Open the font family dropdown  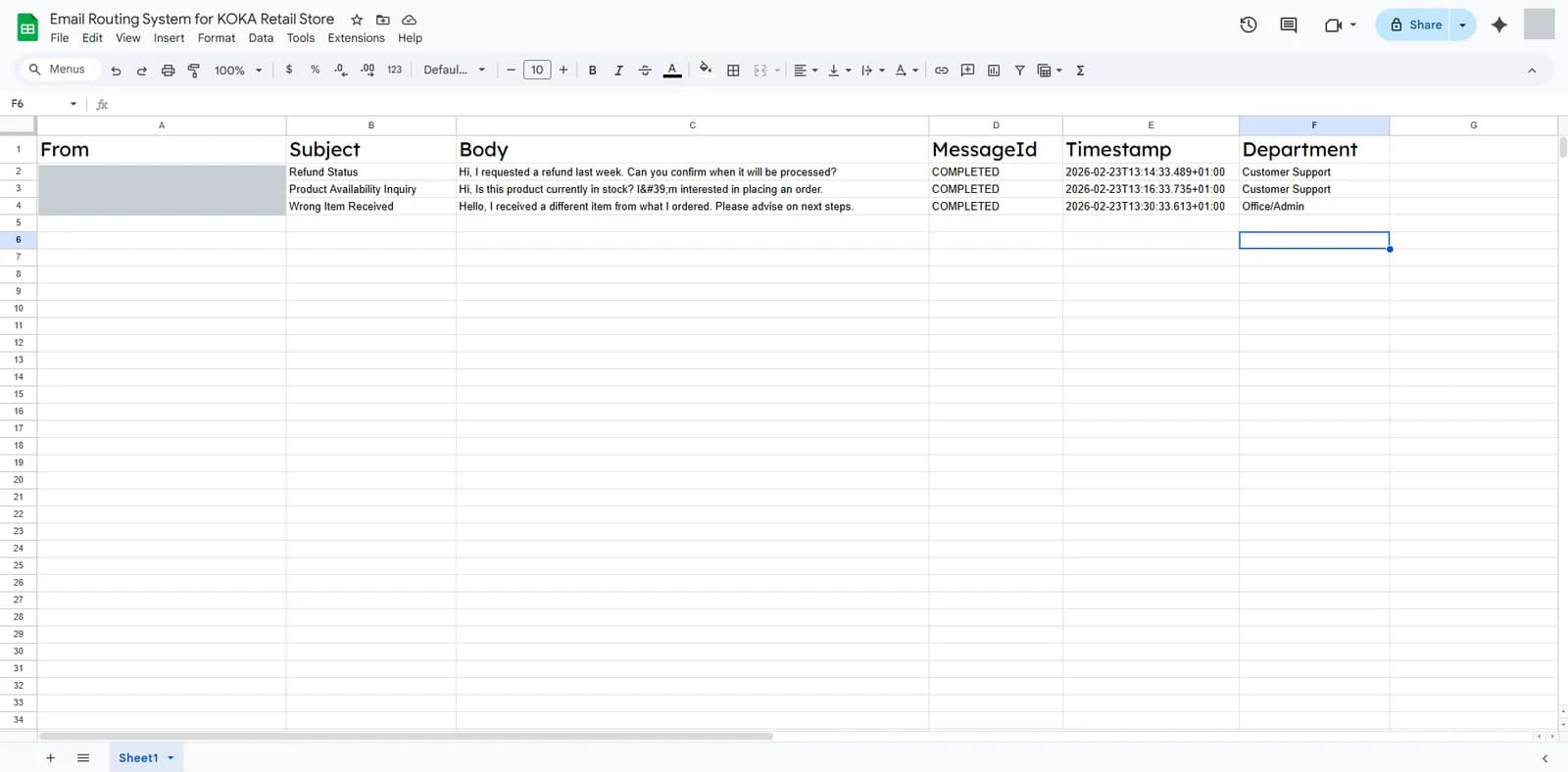pos(454,70)
